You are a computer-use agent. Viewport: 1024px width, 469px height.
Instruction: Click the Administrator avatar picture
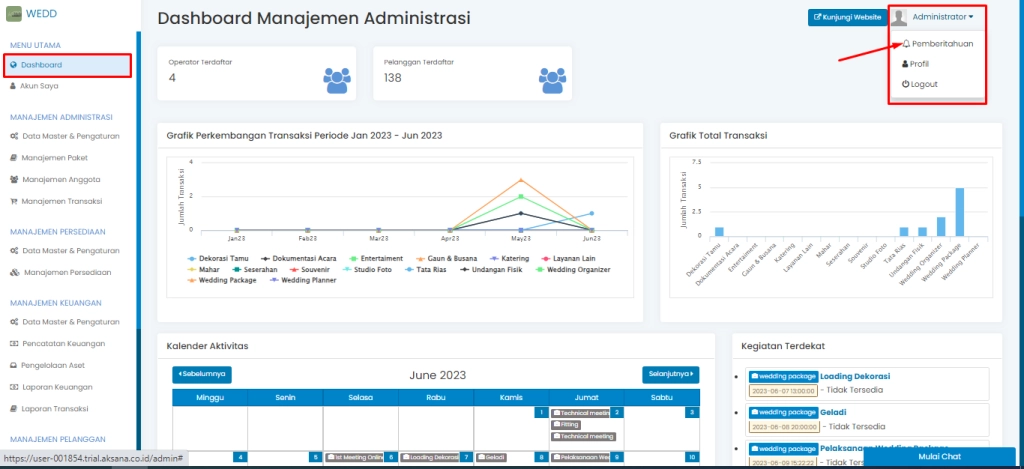pyautogui.click(x=900, y=17)
